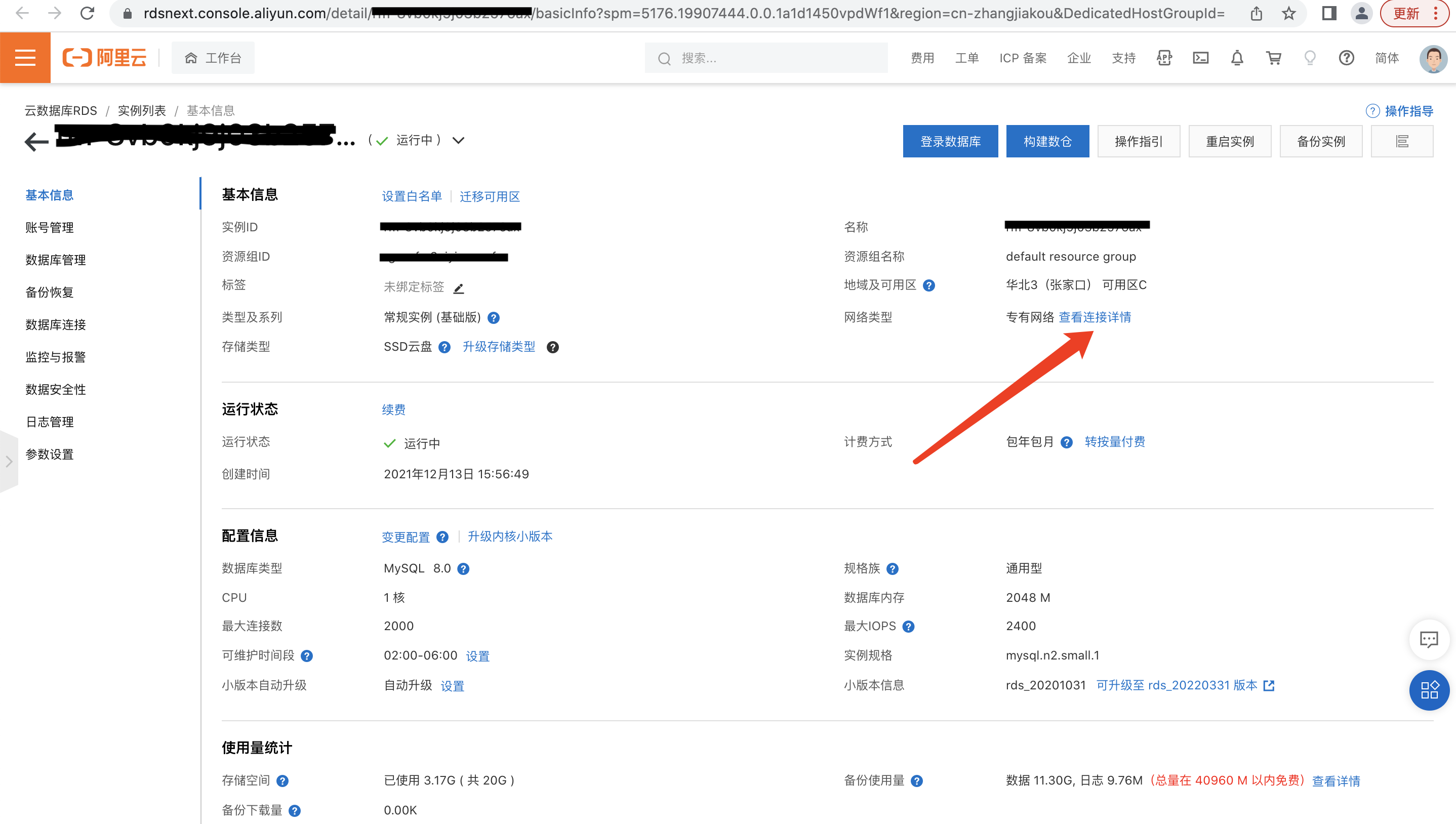This screenshot has height=824, width=1456.
Task: Set the 可维护时间段 maintenance window
Action: (477, 656)
